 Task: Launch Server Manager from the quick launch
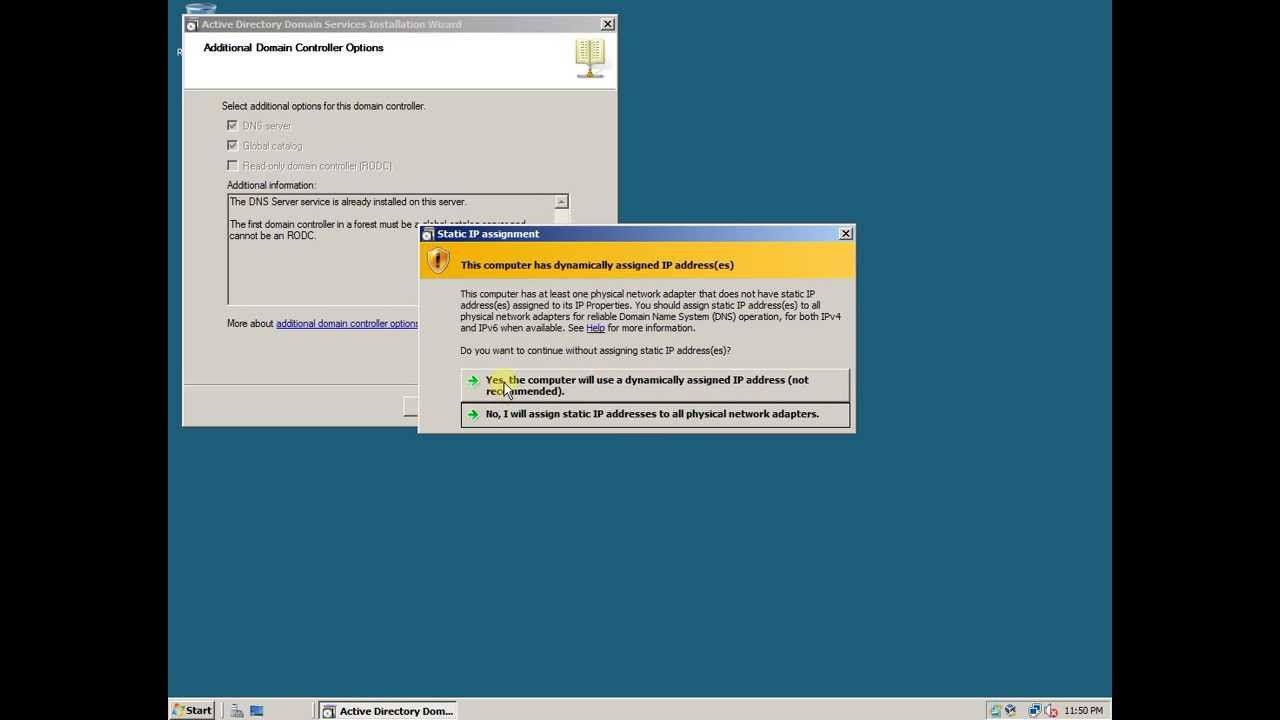click(x=237, y=711)
